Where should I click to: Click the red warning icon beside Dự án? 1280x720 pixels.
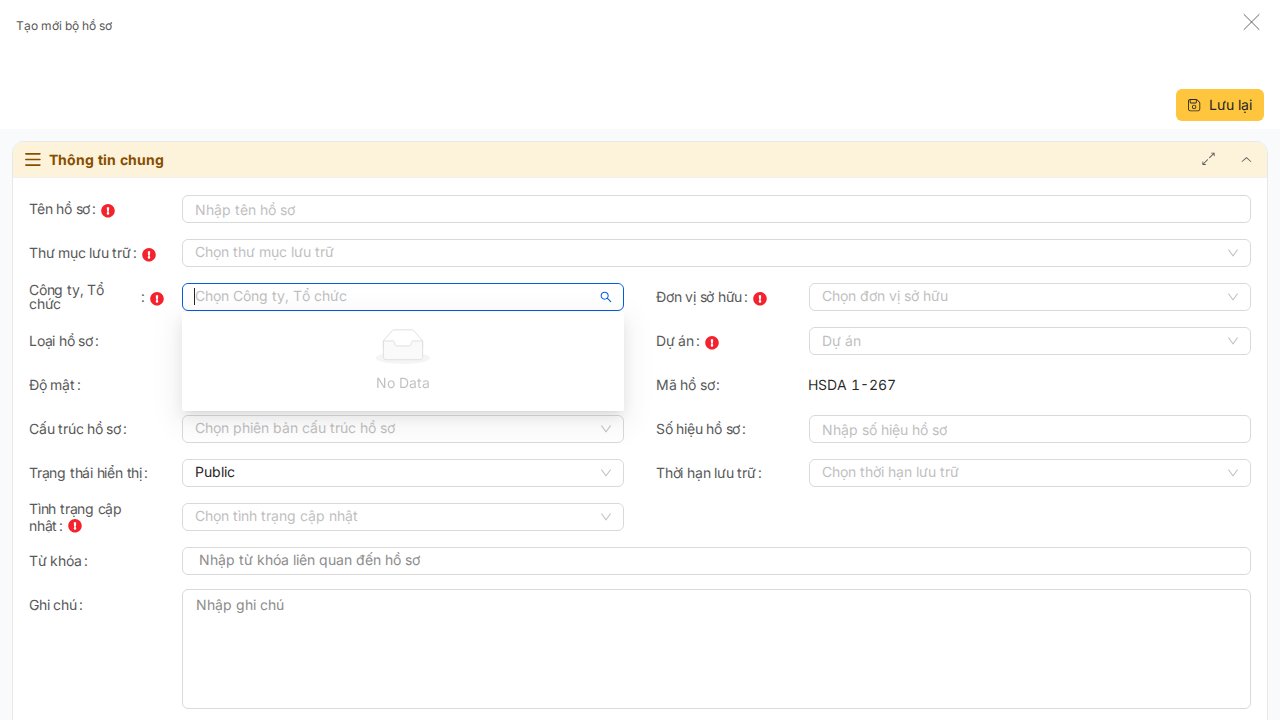click(x=712, y=342)
